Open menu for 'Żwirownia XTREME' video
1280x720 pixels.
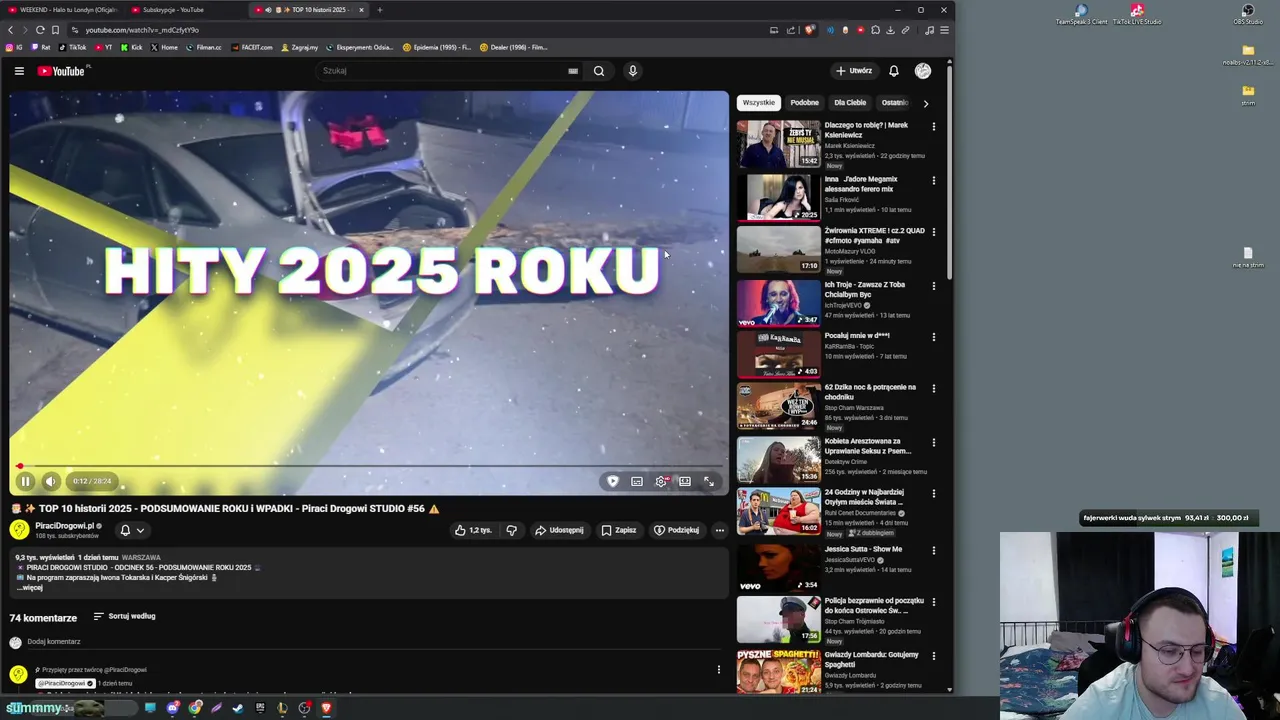[934, 232]
